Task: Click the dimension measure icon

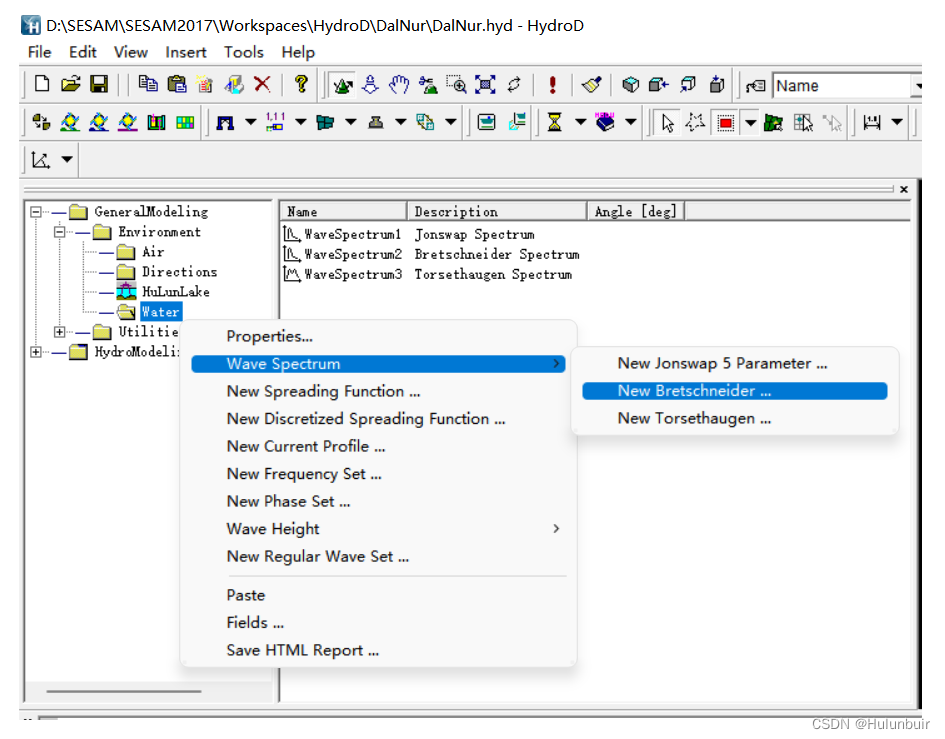Action: pyautogui.click(x=871, y=123)
